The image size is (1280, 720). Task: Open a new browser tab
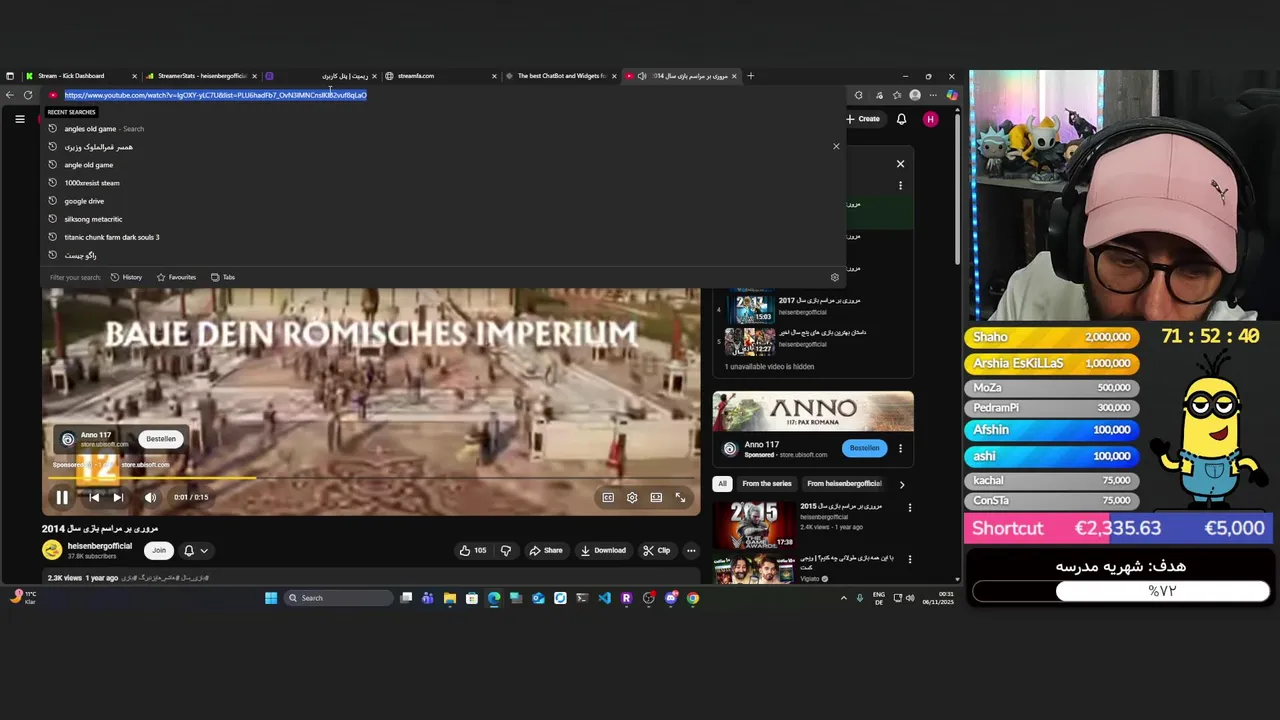pyautogui.click(x=751, y=76)
